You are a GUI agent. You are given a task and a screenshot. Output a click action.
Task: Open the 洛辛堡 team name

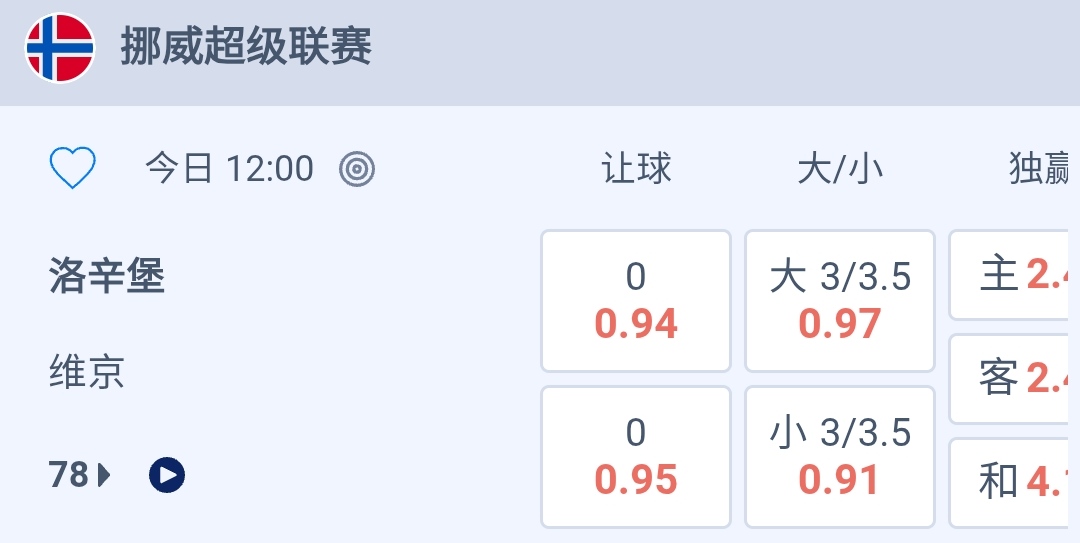click(x=107, y=277)
